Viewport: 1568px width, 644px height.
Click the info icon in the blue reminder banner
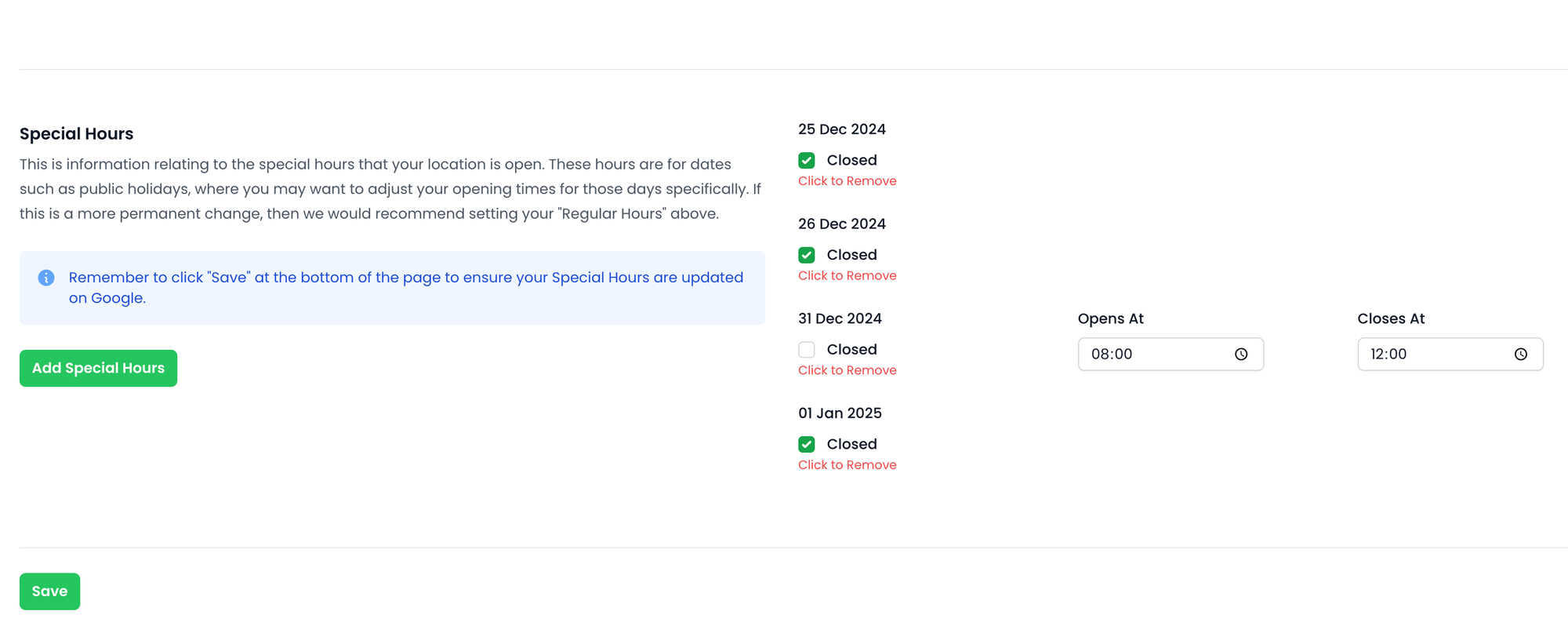coord(46,278)
